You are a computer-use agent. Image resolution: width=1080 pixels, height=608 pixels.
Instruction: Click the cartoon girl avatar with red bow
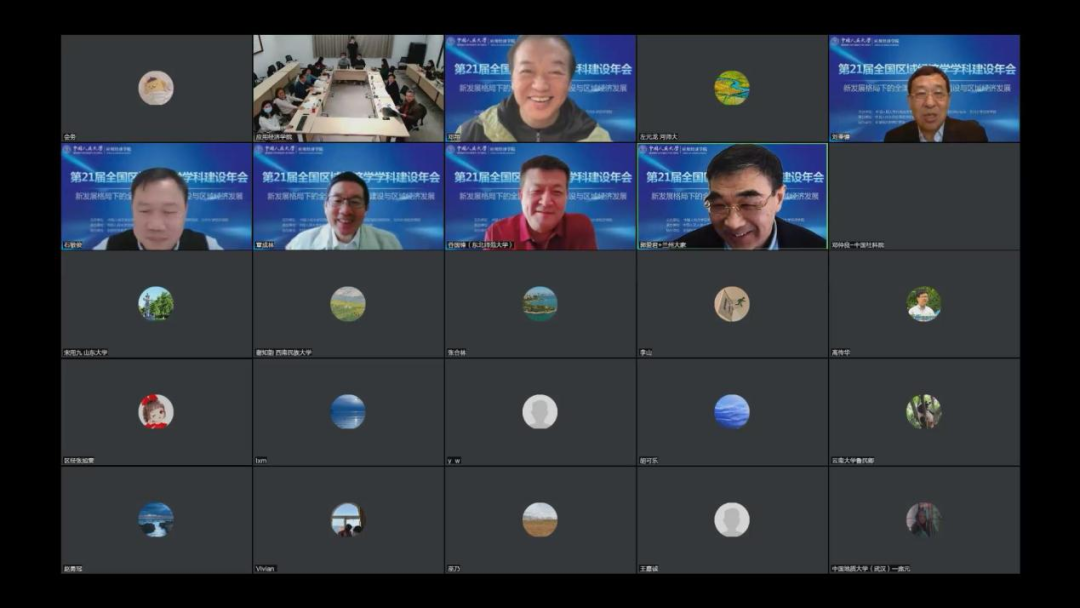(155, 411)
